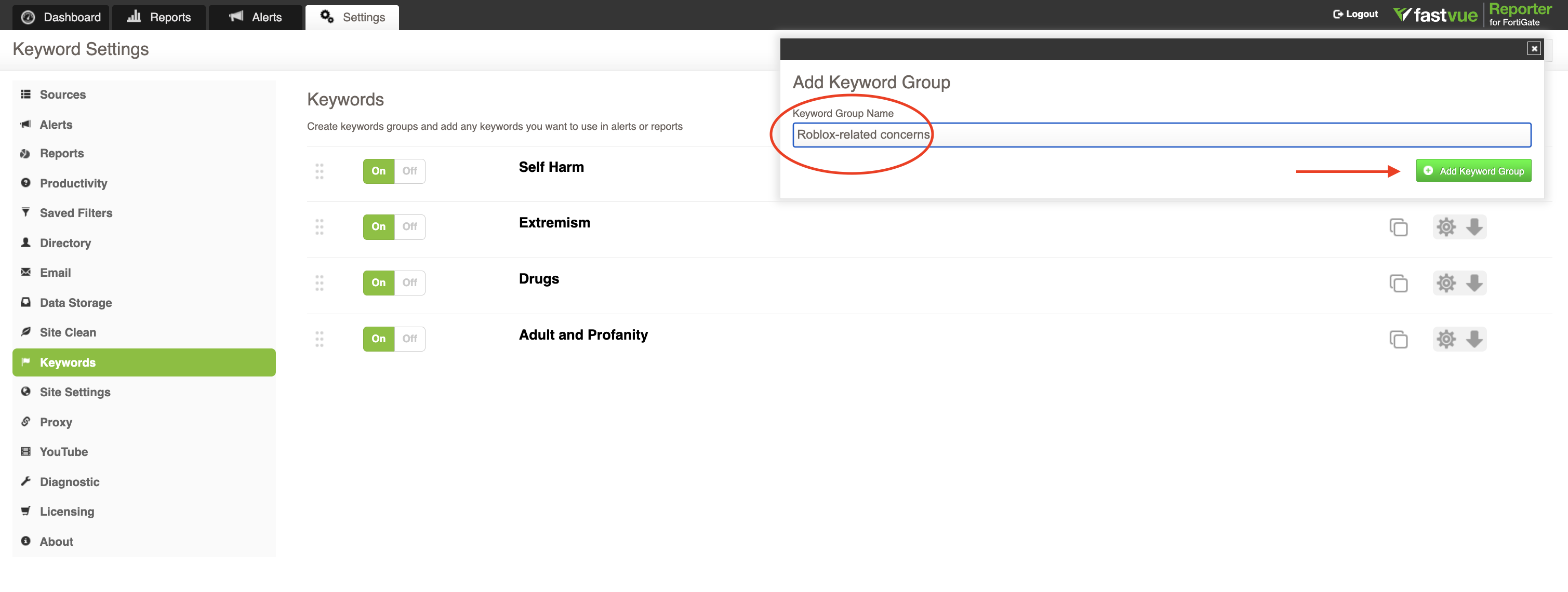Image resolution: width=1568 pixels, height=592 pixels.
Task: Turn Off the Extremism keyword group
Action: pos(409,226)
